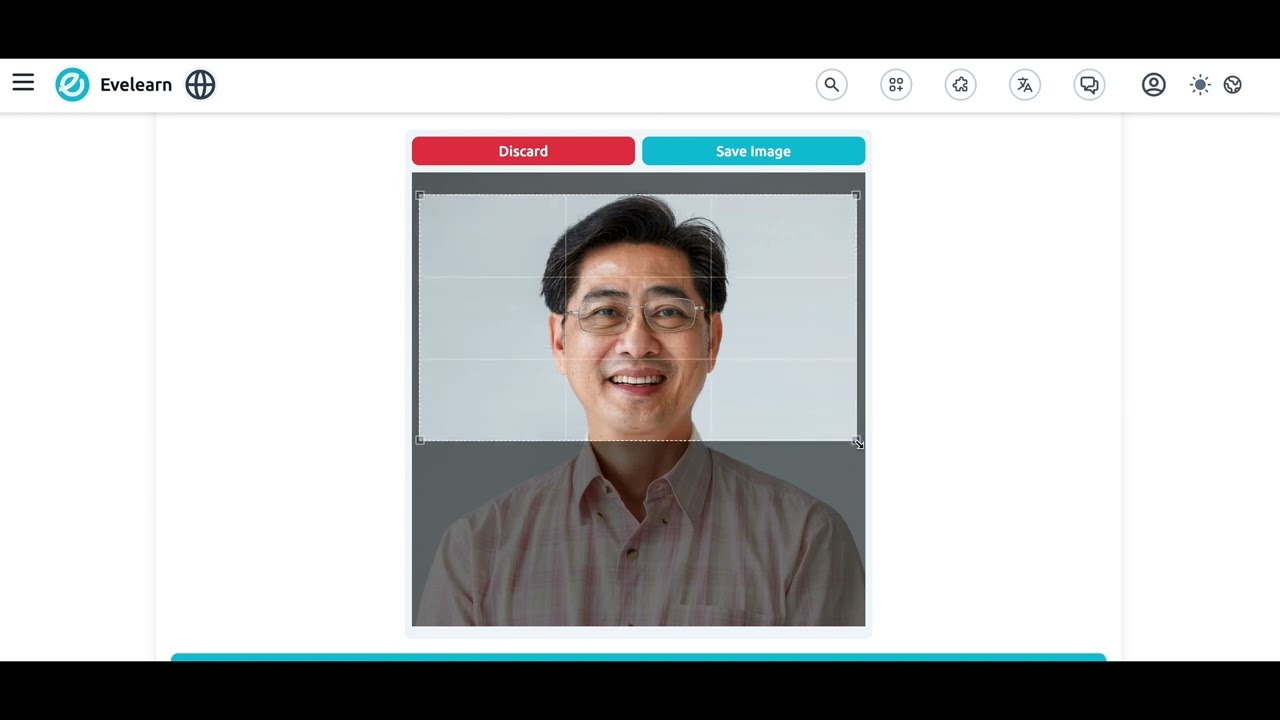The image size is (1280, 720).
Task: Click the bottom-left crop handle
Action: 420,440
